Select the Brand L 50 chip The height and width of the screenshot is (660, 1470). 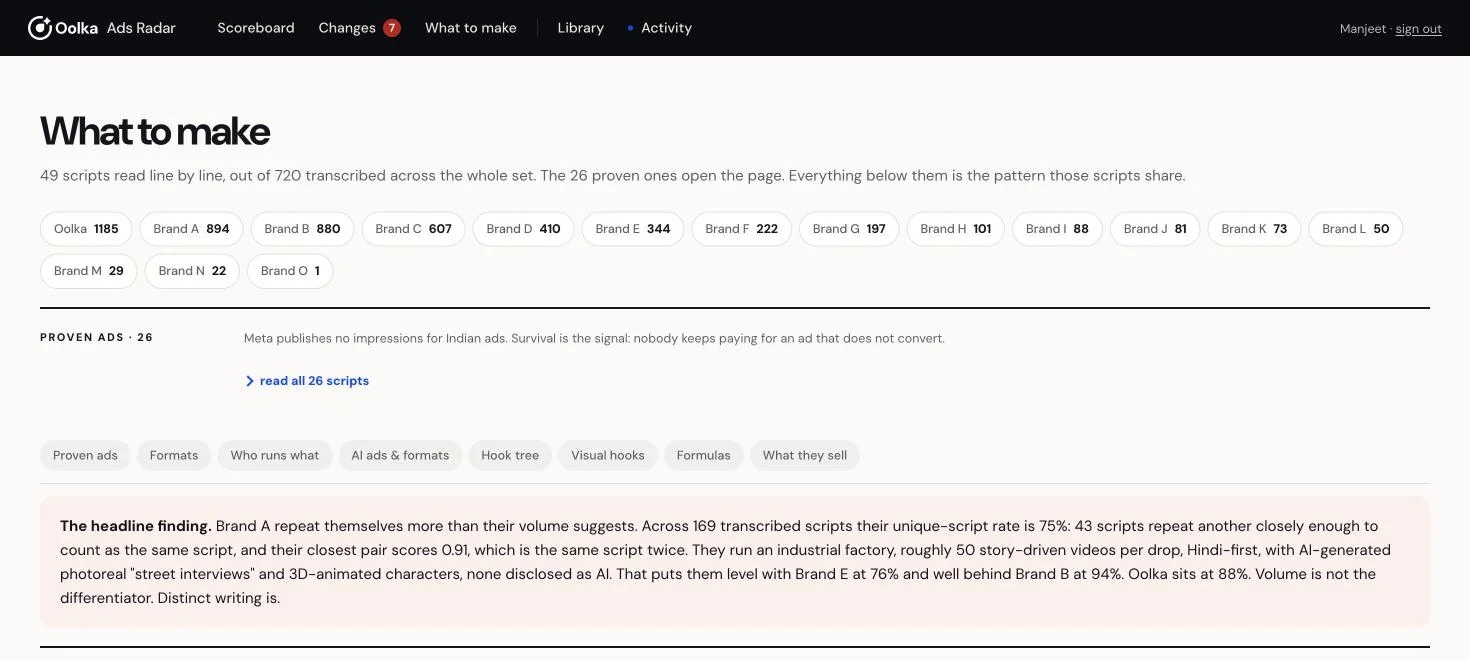click(1355, 229)
